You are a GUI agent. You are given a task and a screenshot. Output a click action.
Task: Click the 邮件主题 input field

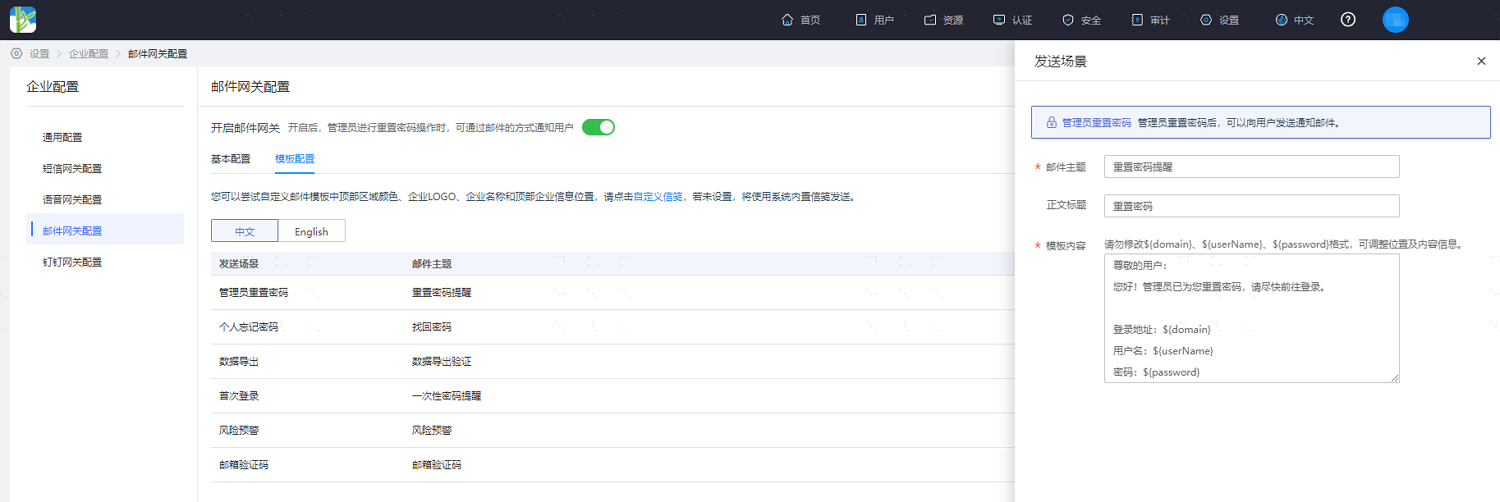tap(1251, 167)
